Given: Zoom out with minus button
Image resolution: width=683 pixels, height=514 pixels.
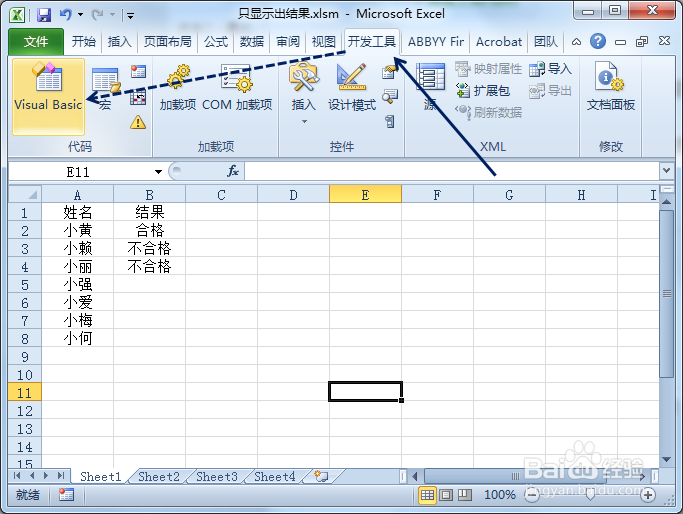Looking at the screenshot, I should pos(531,495).
